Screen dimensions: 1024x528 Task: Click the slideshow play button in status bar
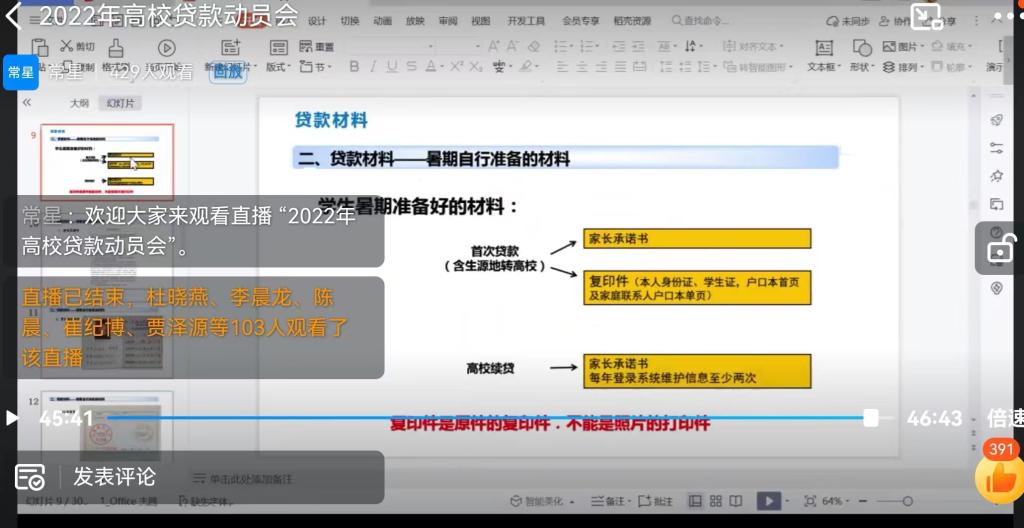(768, 501)
